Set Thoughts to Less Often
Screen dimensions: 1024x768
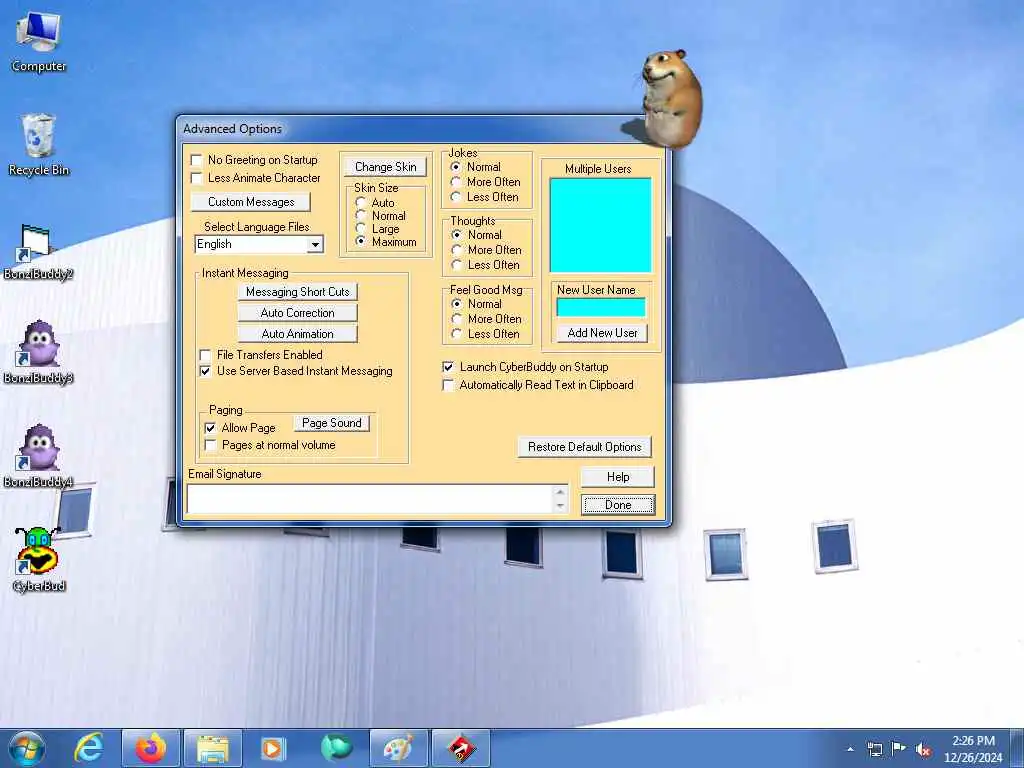coord(456,265)
